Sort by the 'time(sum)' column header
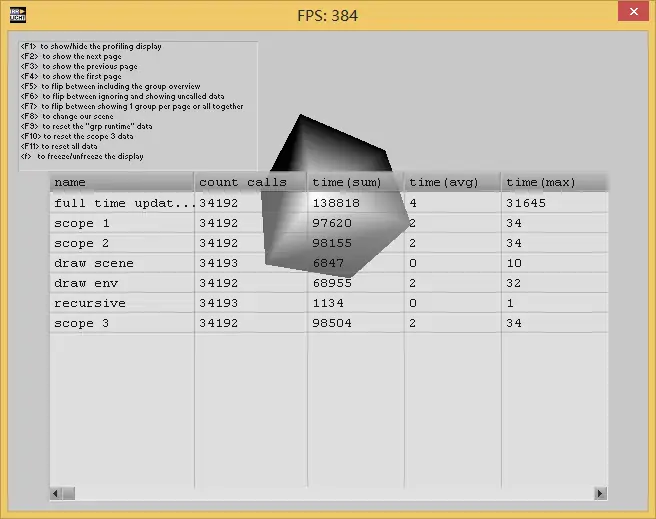Screen dimensions: 656x519 point(354,182)
